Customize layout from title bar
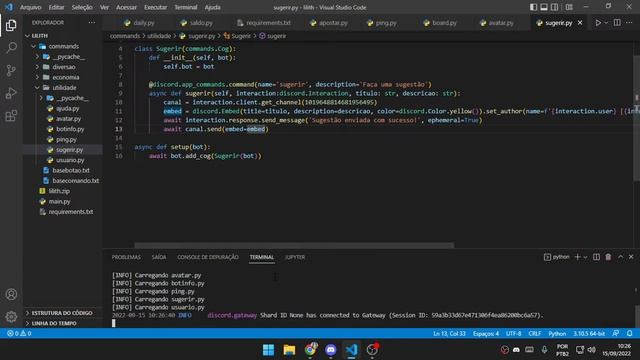 pos(569,7)
